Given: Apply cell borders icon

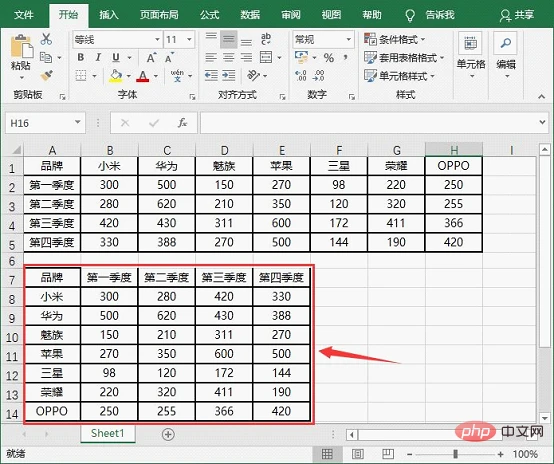Looking at the screenshot, I should (x=81, y=75).
